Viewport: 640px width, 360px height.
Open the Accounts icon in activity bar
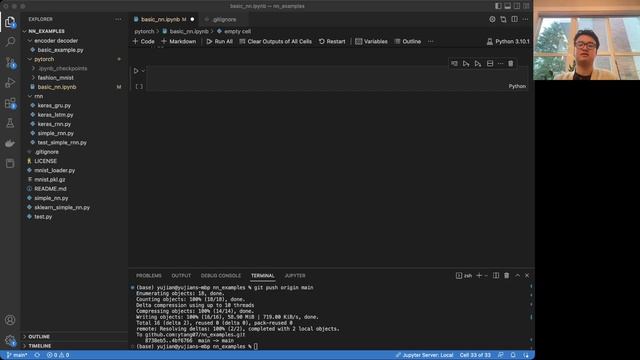(10, 320)
